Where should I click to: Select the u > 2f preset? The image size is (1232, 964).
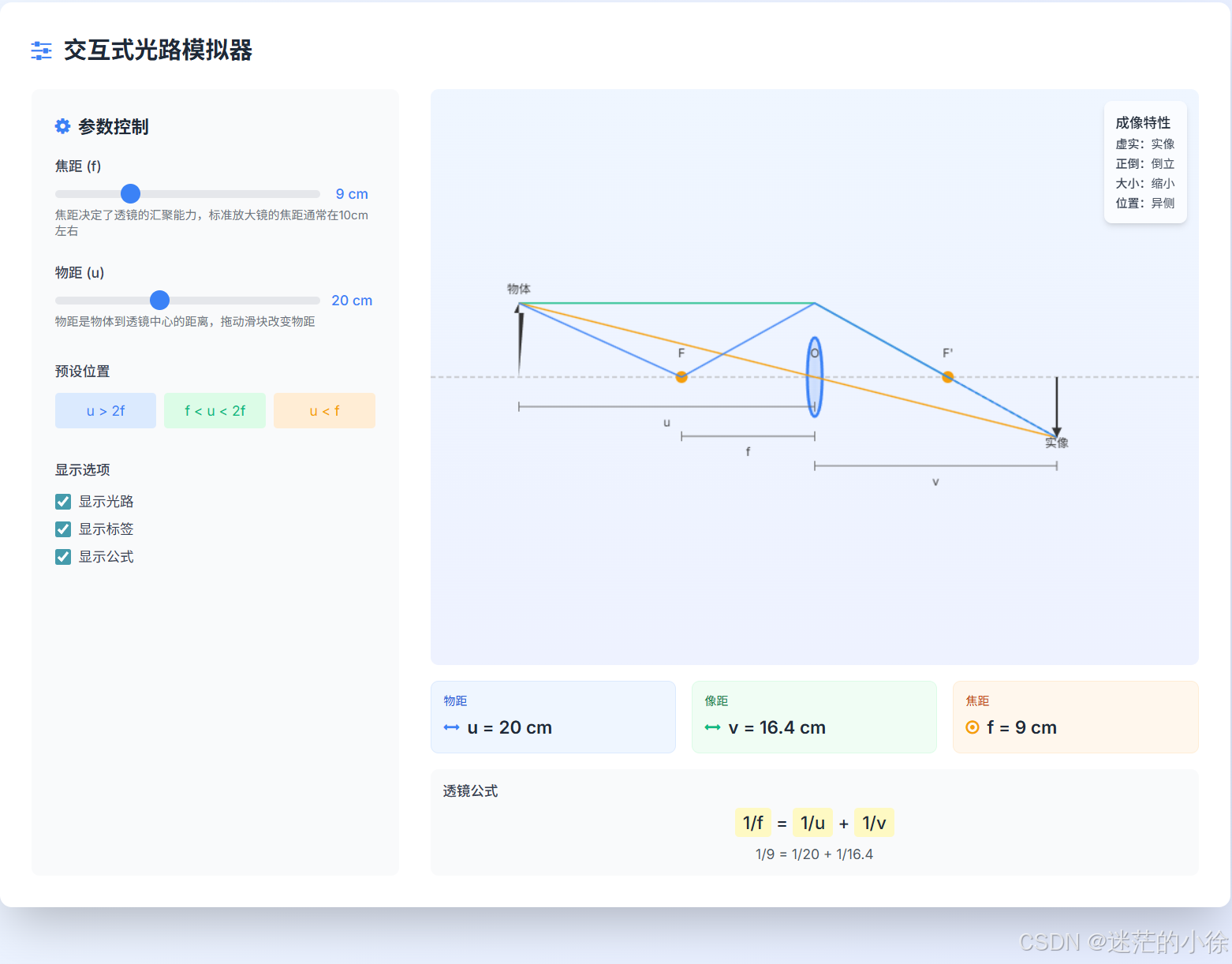click(x=105, y=410)
